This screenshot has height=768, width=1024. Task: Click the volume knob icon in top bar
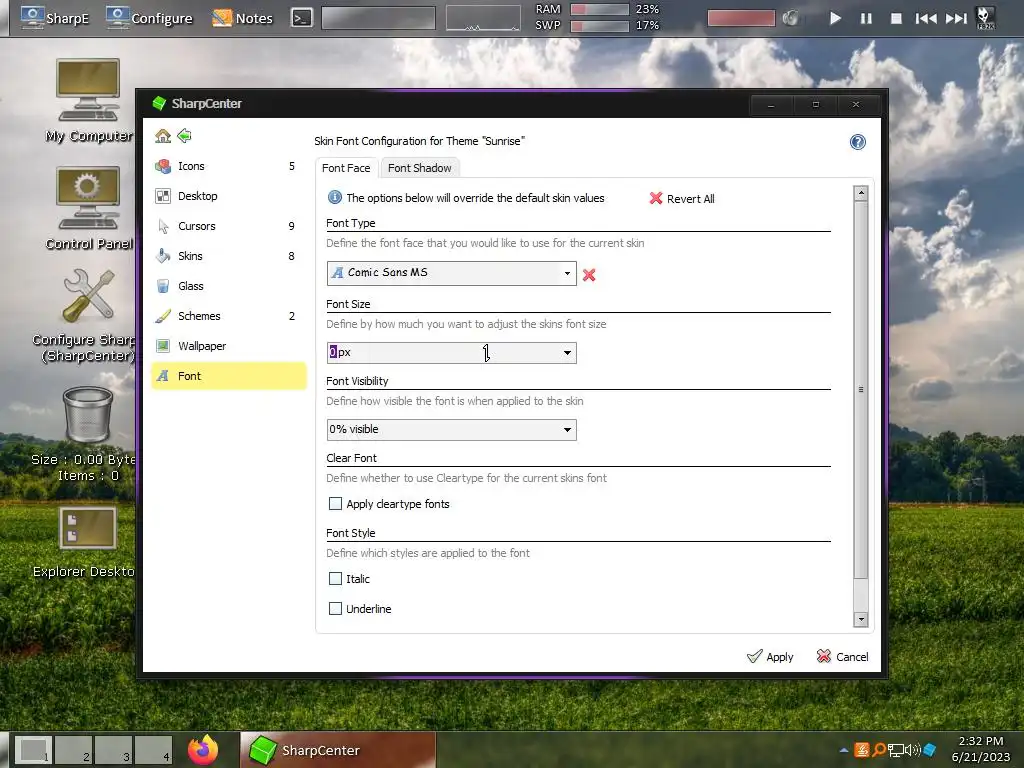click(790, 18)
